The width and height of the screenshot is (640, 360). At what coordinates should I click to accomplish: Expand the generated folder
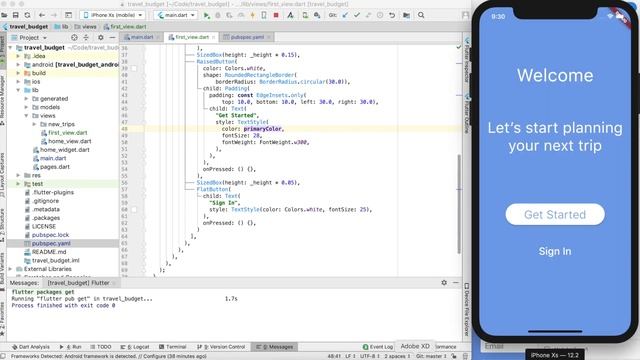(26, 99)
